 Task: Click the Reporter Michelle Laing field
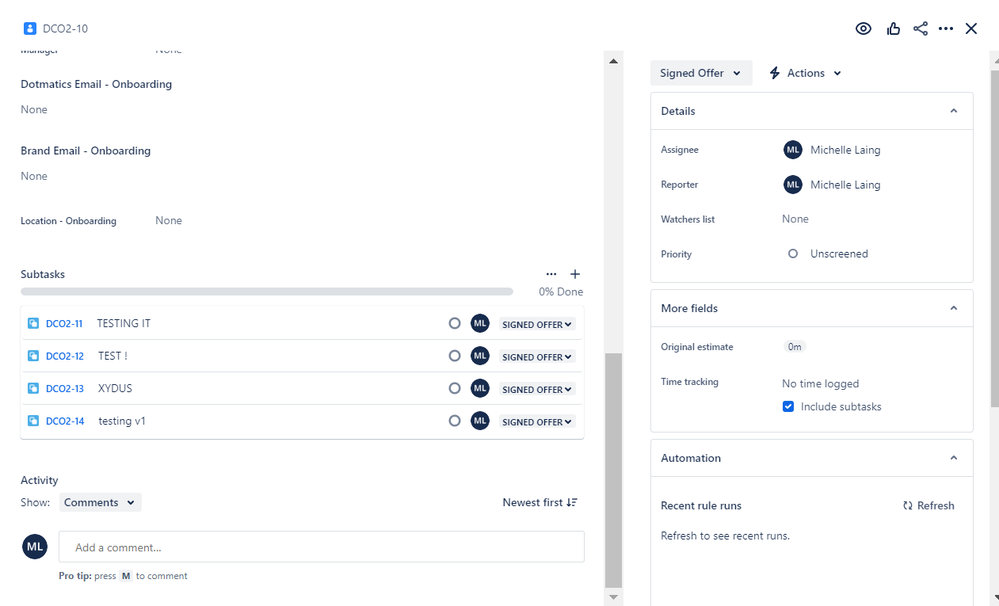[831, 185]
